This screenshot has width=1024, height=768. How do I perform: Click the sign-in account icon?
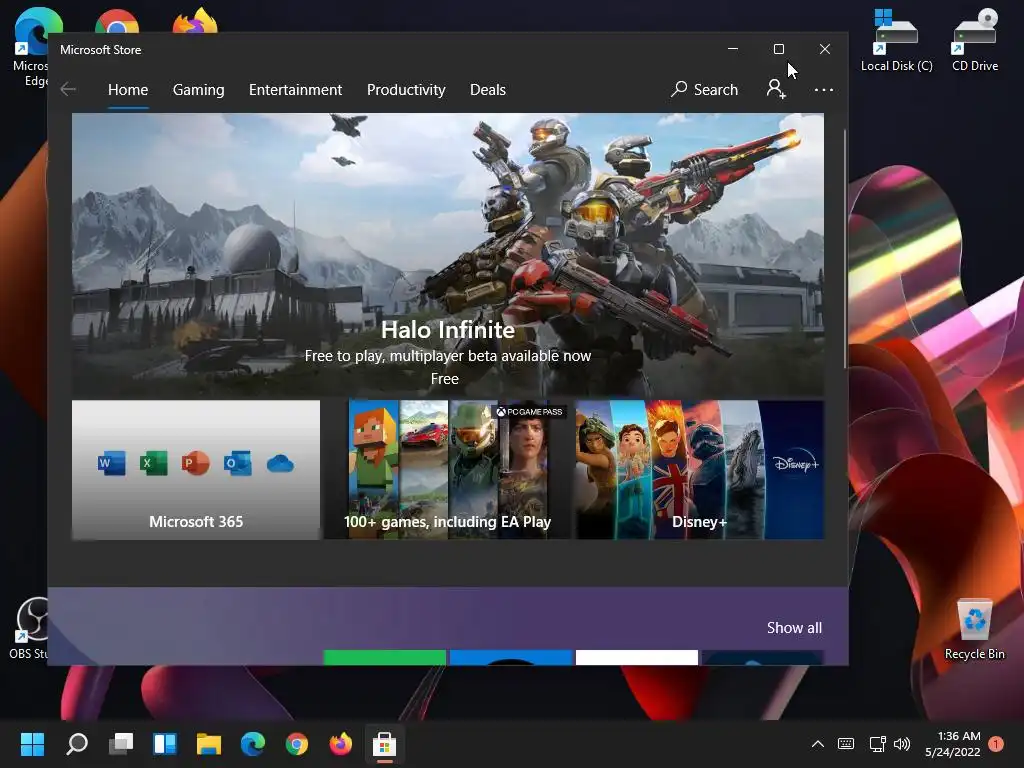(776, 89)
